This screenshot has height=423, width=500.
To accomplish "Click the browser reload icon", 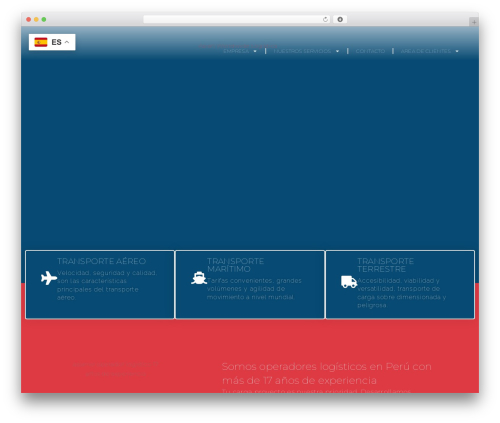I will click(325, 19).
